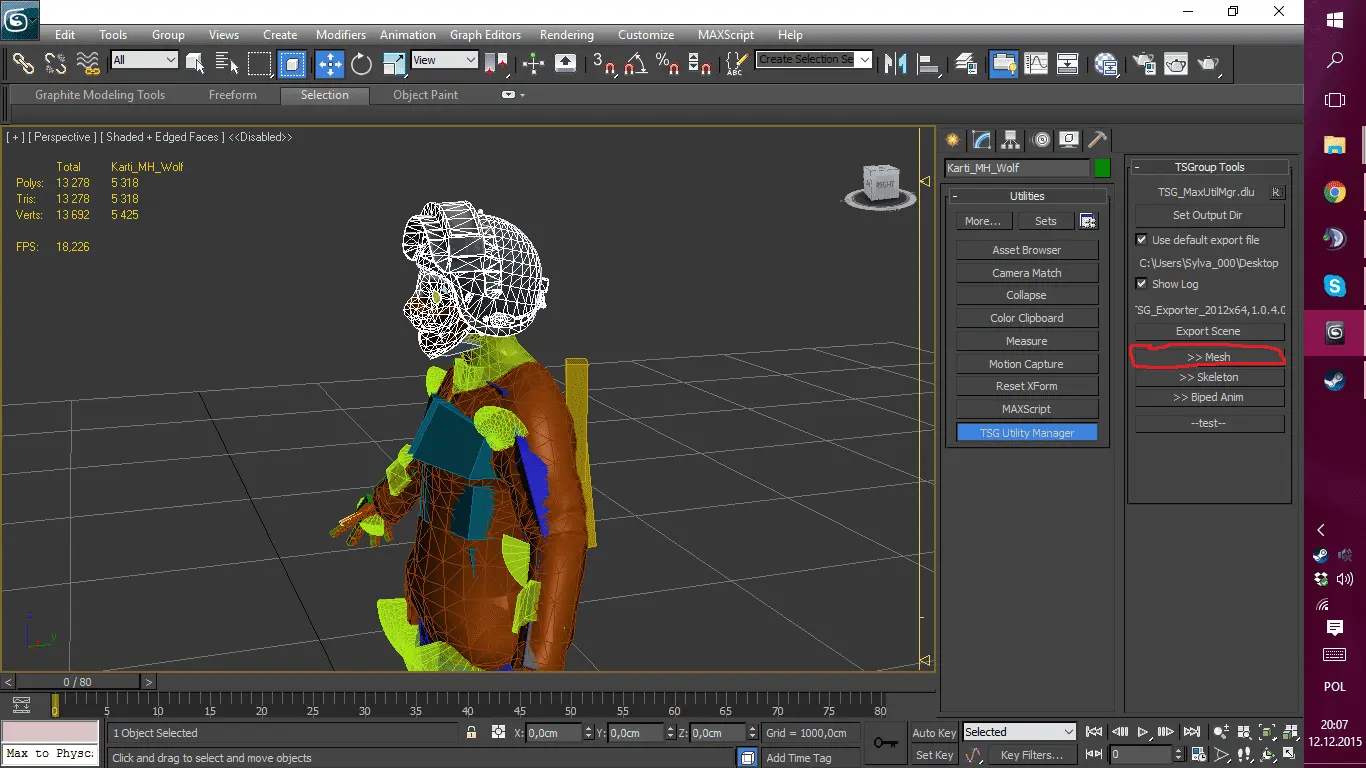This screenshot has width=1366, height=768.
Task: Toggle Auto Key animation mode
Action: (x=934, y=733)
